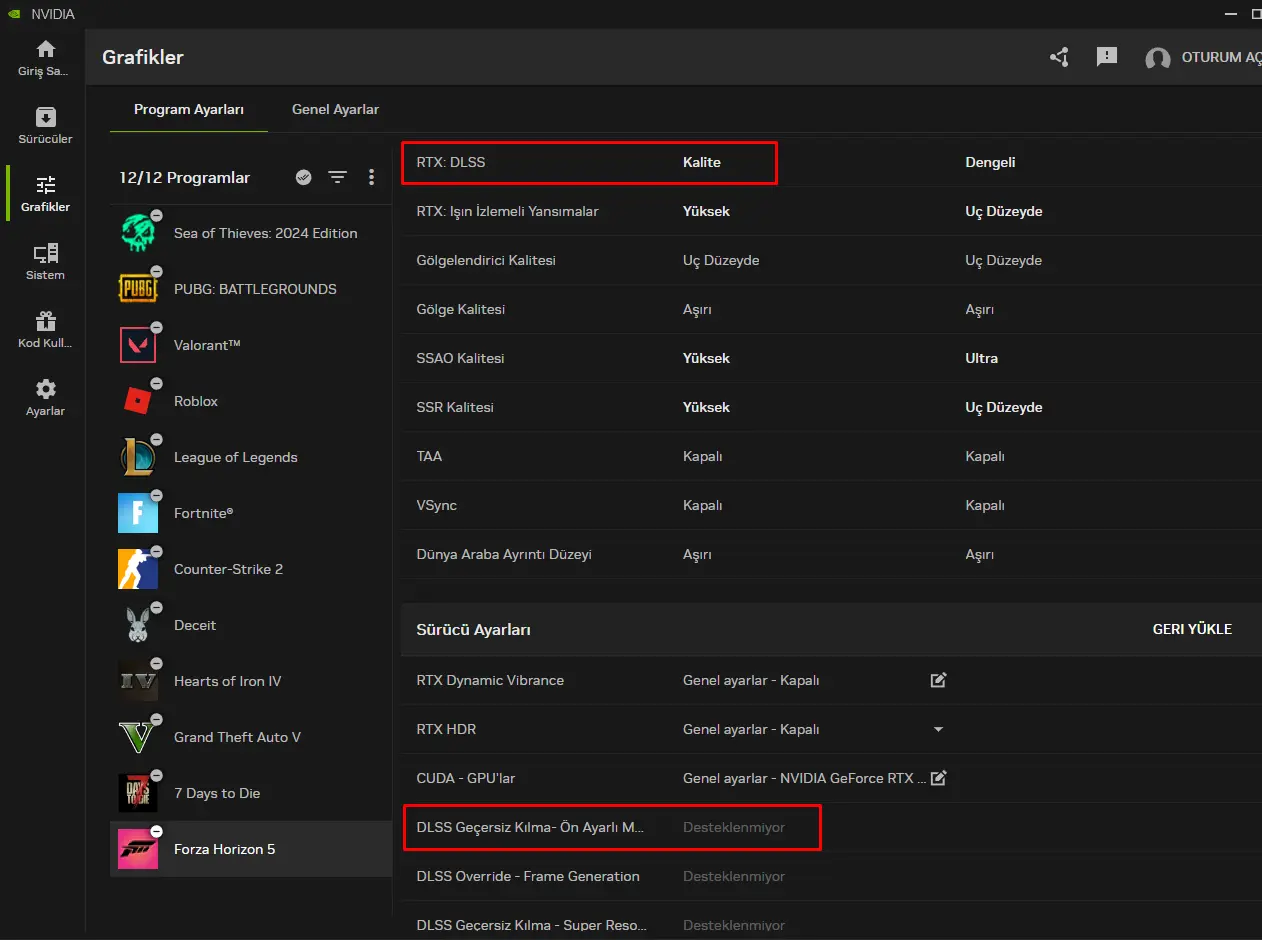Select League of Legends in program list
Screen dimensions: 1262x940
(251, 457)
